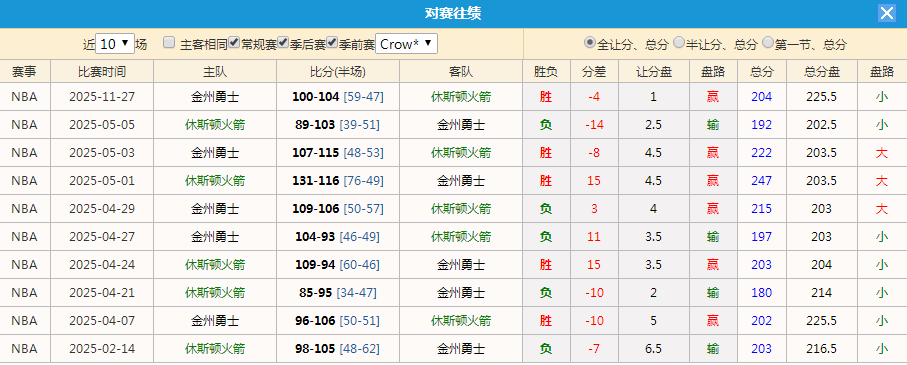This screenshot has width=907, height=365.
Task: Open the 100-104 score on 2025-11-27
Action: pyautogui.click(x=315, y=97)
